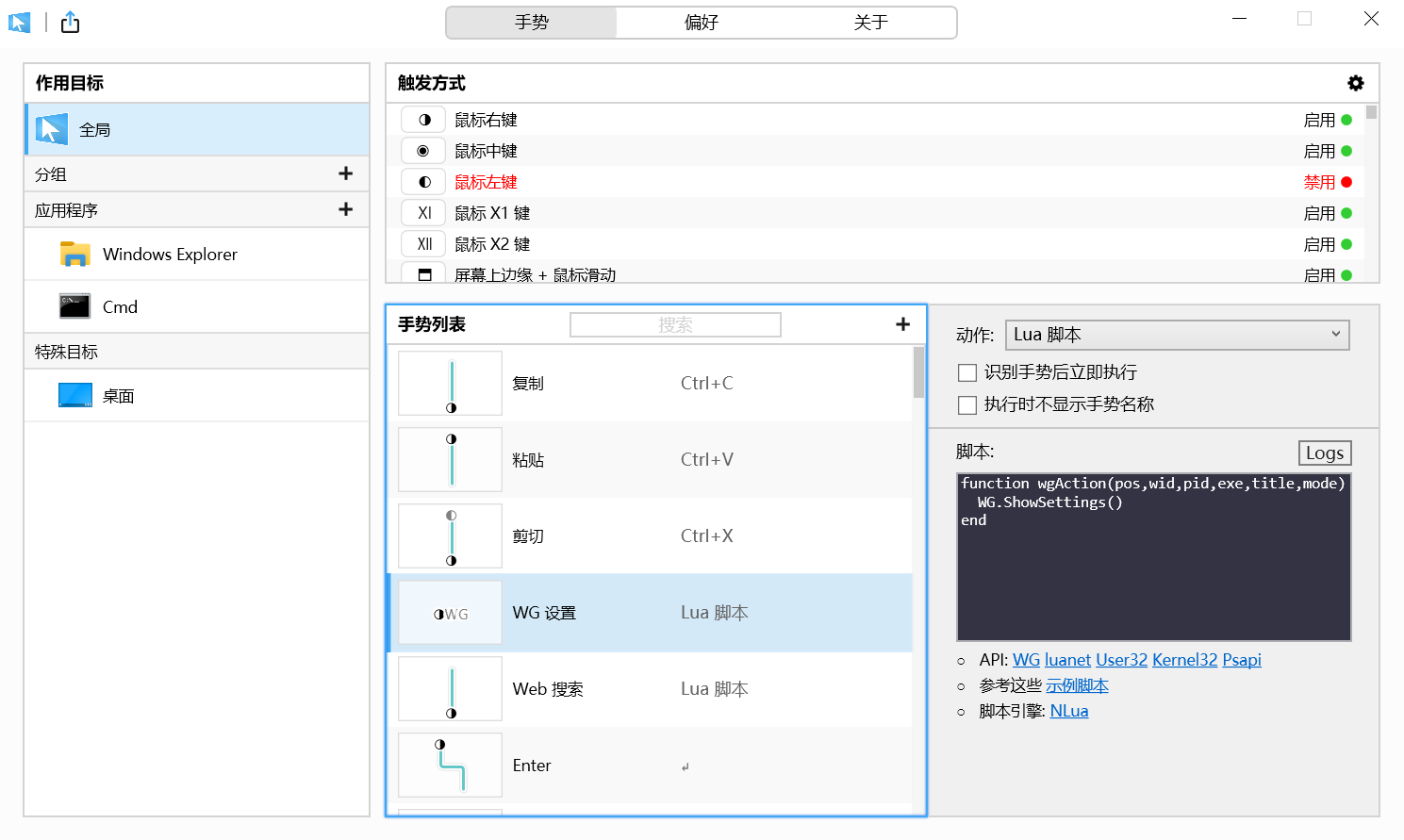Click the WG 设置 gesture thumbnail
1404x840 pixels.
pos(451,613)
